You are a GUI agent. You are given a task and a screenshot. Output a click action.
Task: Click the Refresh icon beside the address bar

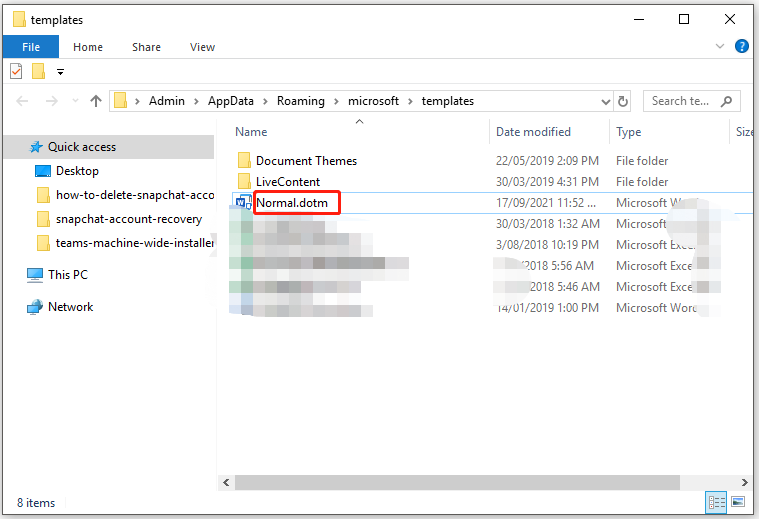click(x=624, y=101)
